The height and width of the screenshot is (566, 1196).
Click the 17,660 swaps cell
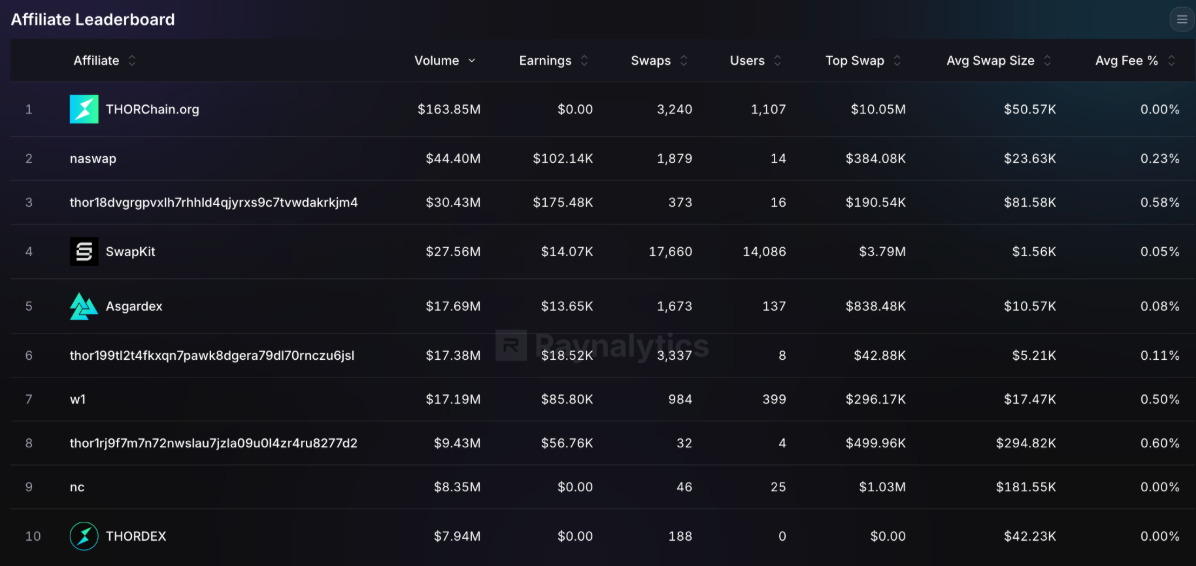(x=671, y=251)
